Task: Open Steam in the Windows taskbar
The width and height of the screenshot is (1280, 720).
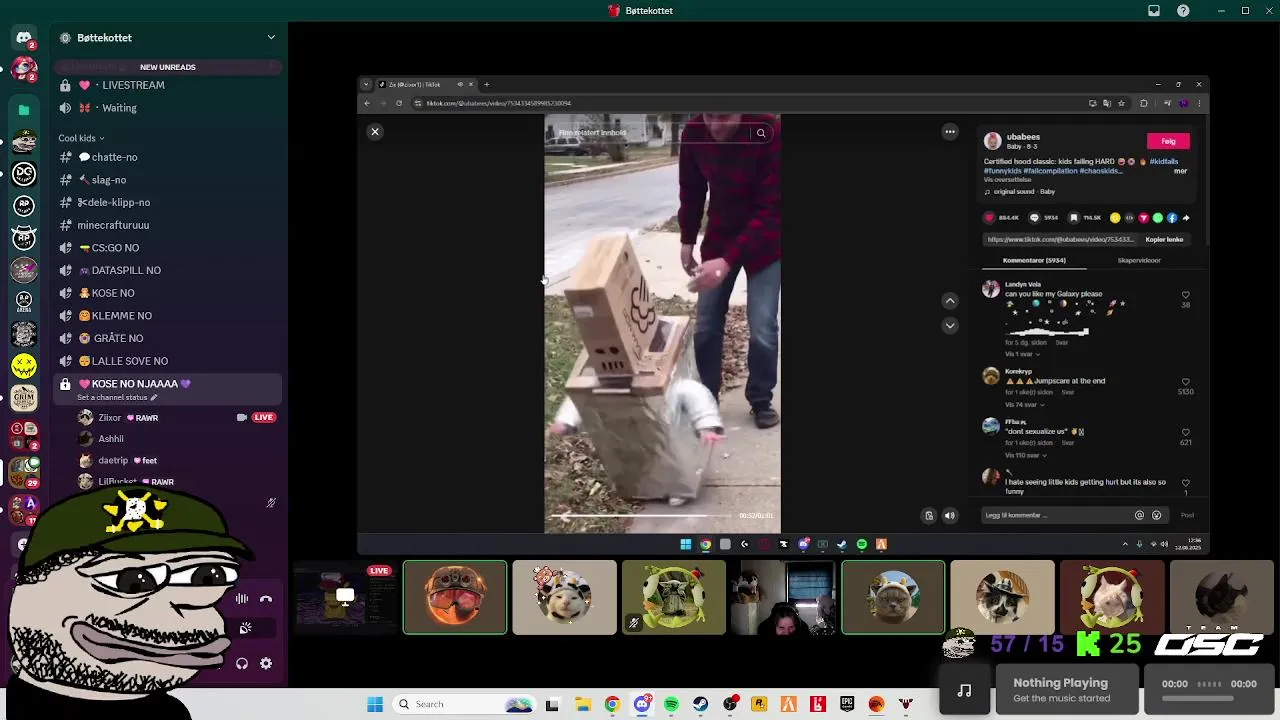Action: point(700,704)
